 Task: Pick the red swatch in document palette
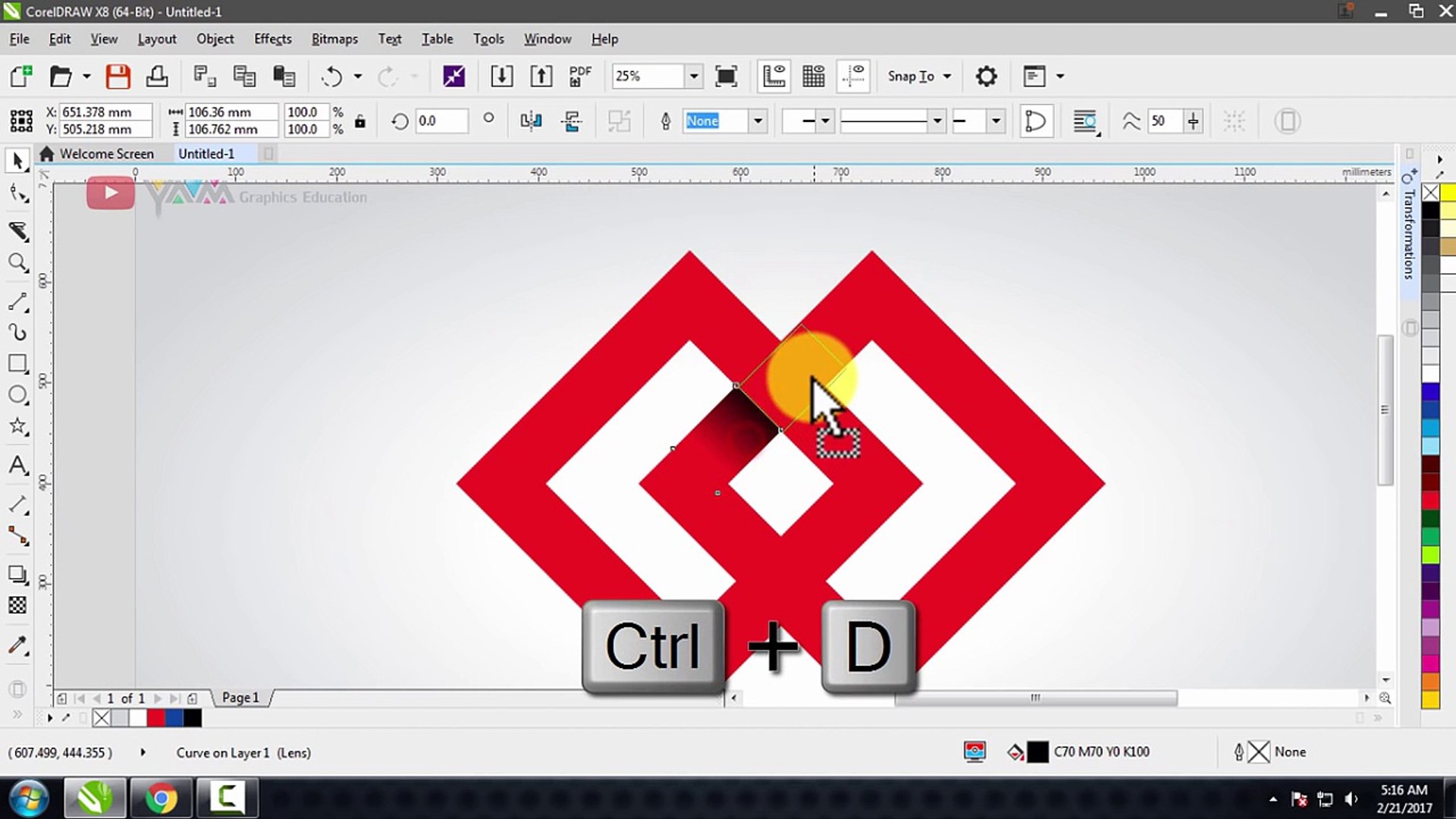156,717
